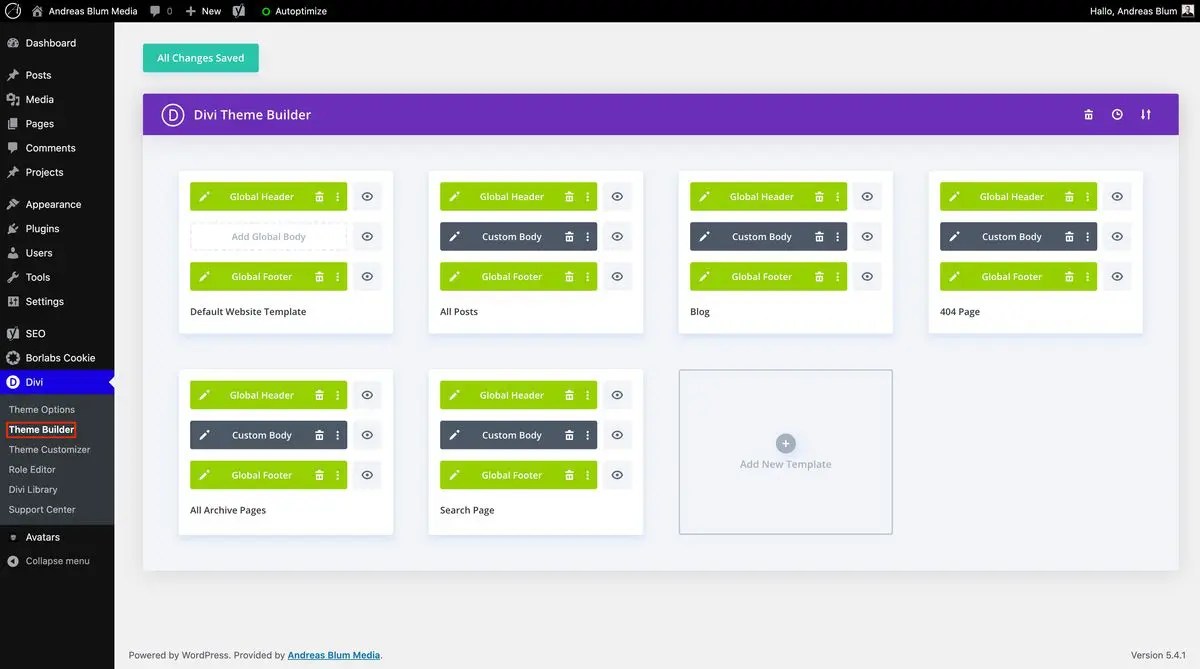Screen dimensions: 1200x669
Task: Open Autoptimize in admin bar
Action: (295, 11)
